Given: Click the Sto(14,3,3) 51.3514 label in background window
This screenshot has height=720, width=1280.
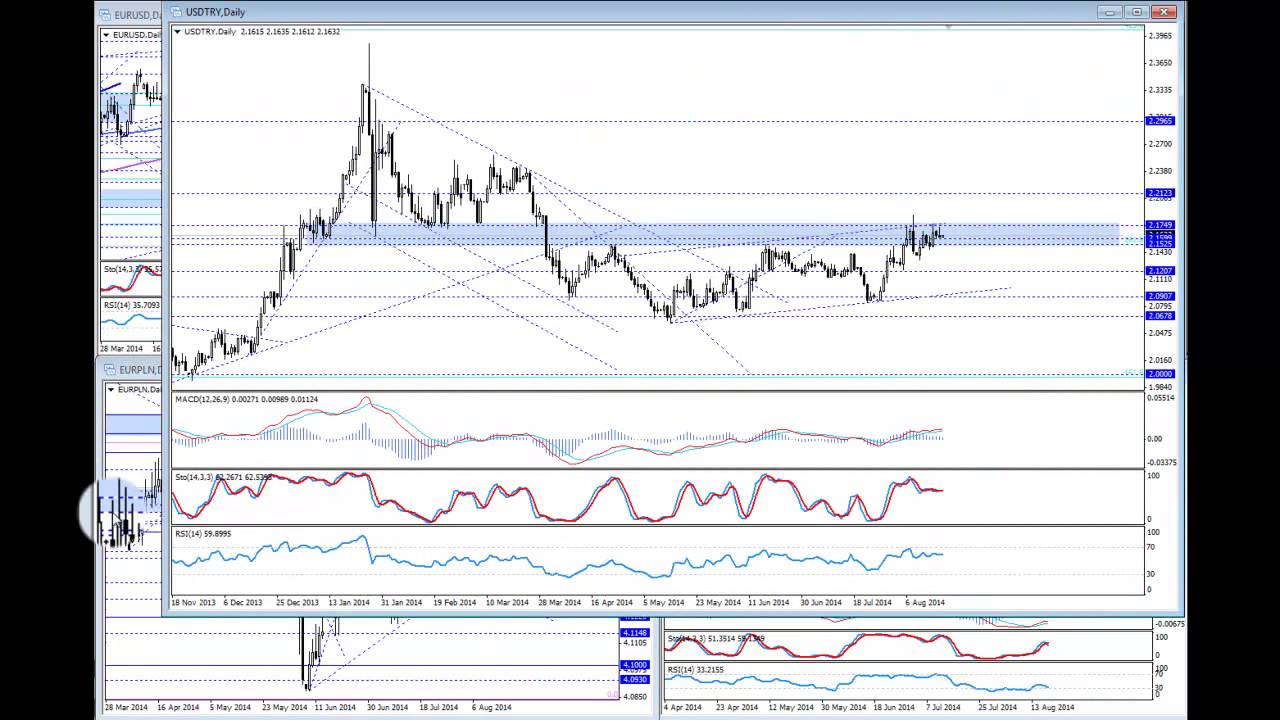Looking at the screenshot, I should click(x=715, y=638).
